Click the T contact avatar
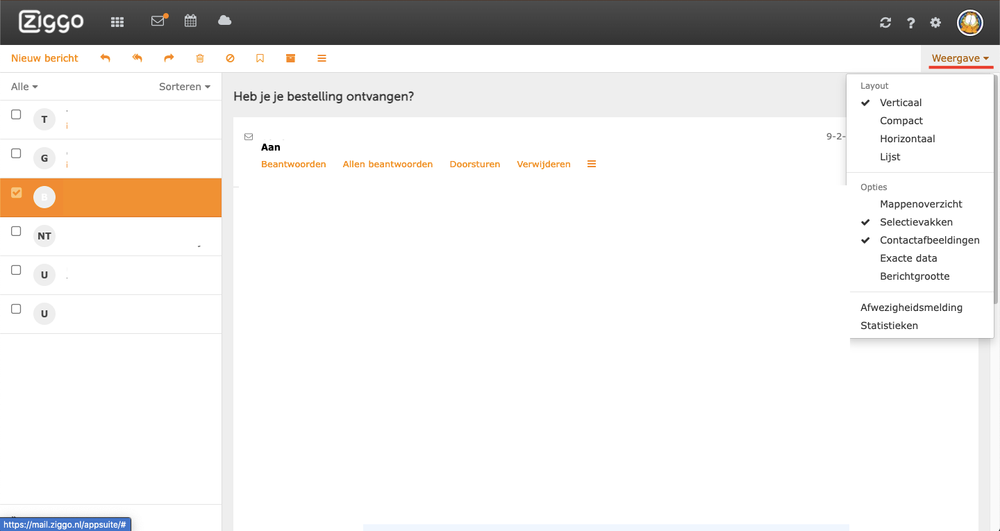This screenshot has height=531, width=1000. (x=44, y=119)
